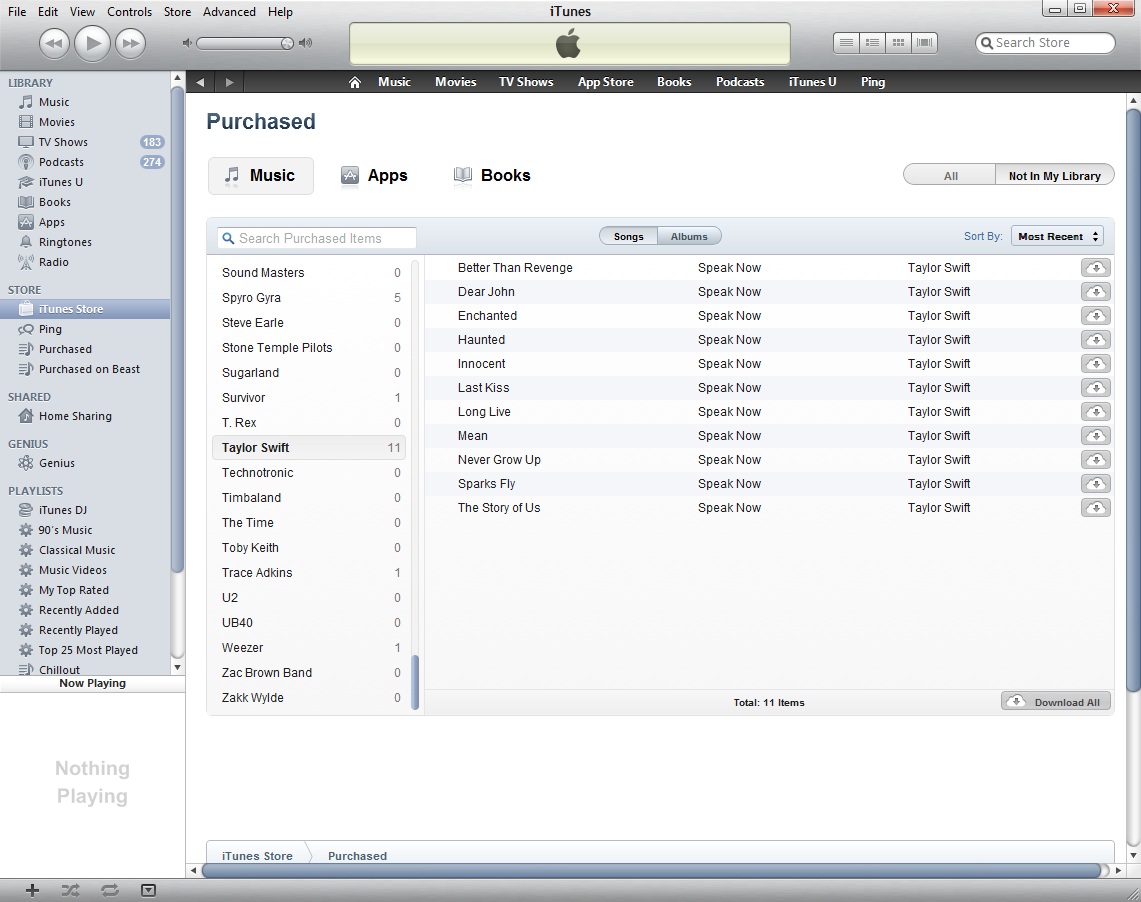The width and height of the screenshot is (1141, 902).
Task: Open Purchased on Beast playlist
Action: (x=89, y=369)
